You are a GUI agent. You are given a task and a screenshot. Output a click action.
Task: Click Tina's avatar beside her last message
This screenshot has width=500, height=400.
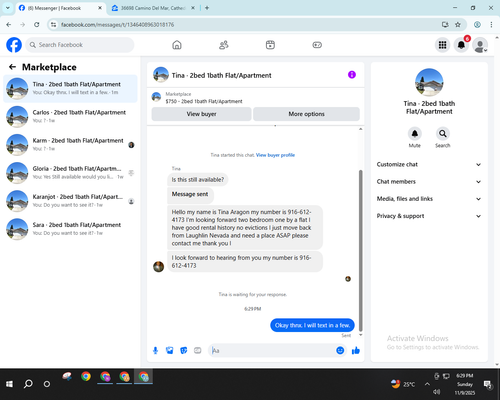pyautogui.click(x=158, y=267)
